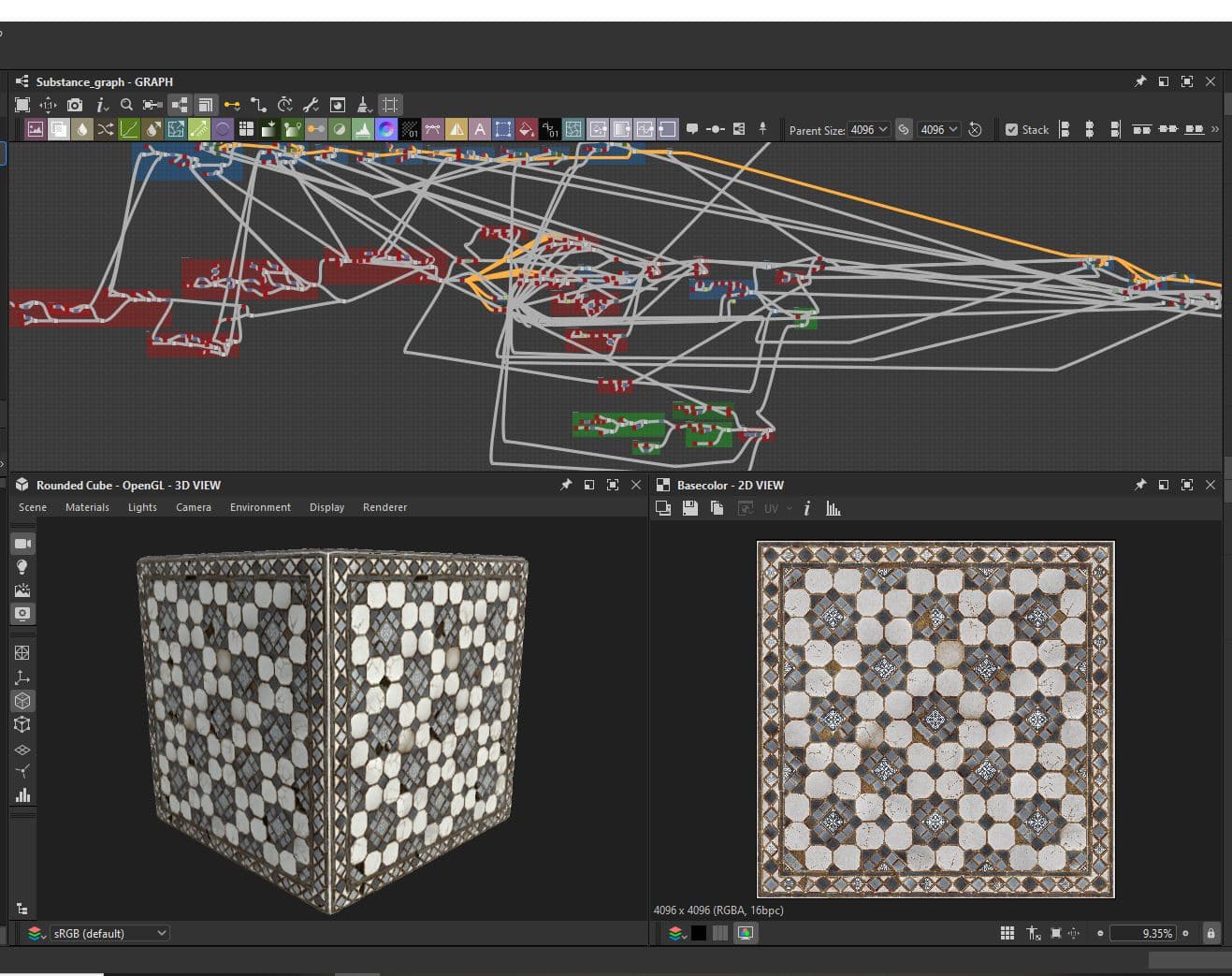Screen dimensions: 1232x976
Task: Click the environment image icon in 3D view sidebar
Action: pyautogui.click(x=22, y=590)
